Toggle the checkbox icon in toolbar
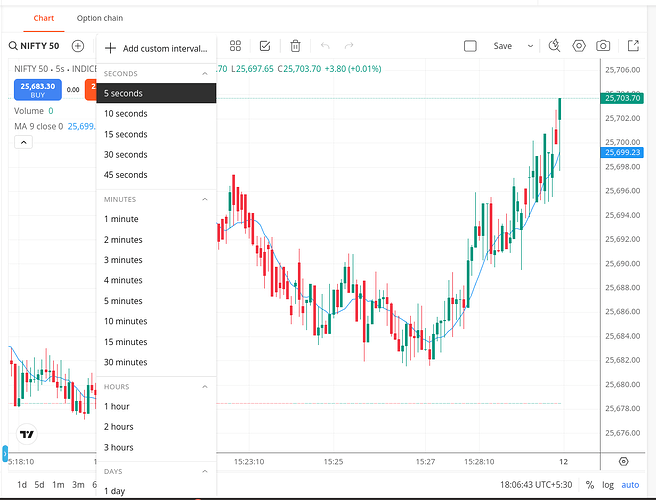Viewport: 656px width, 500px height. tap(265, 46)
